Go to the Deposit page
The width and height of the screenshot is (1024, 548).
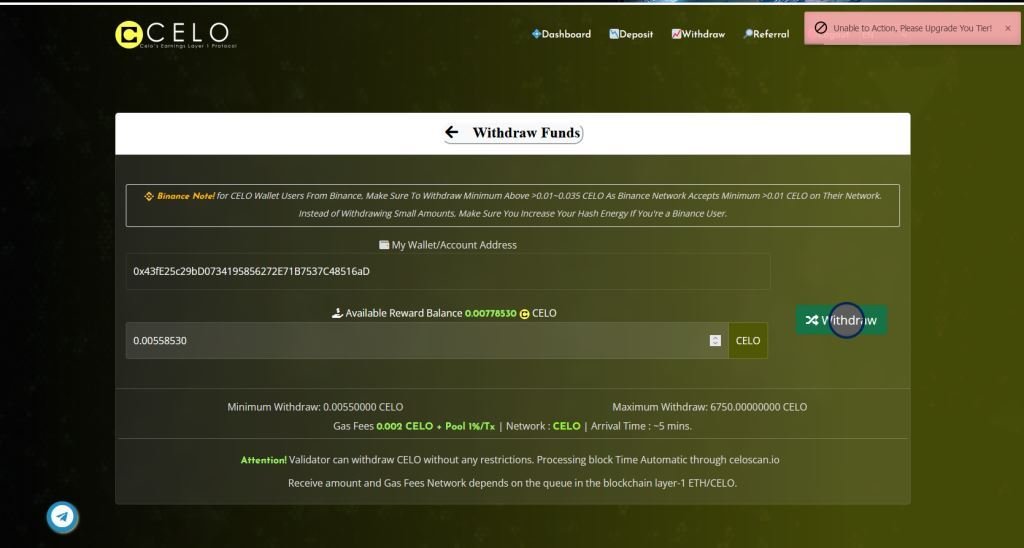click(631, 34)
